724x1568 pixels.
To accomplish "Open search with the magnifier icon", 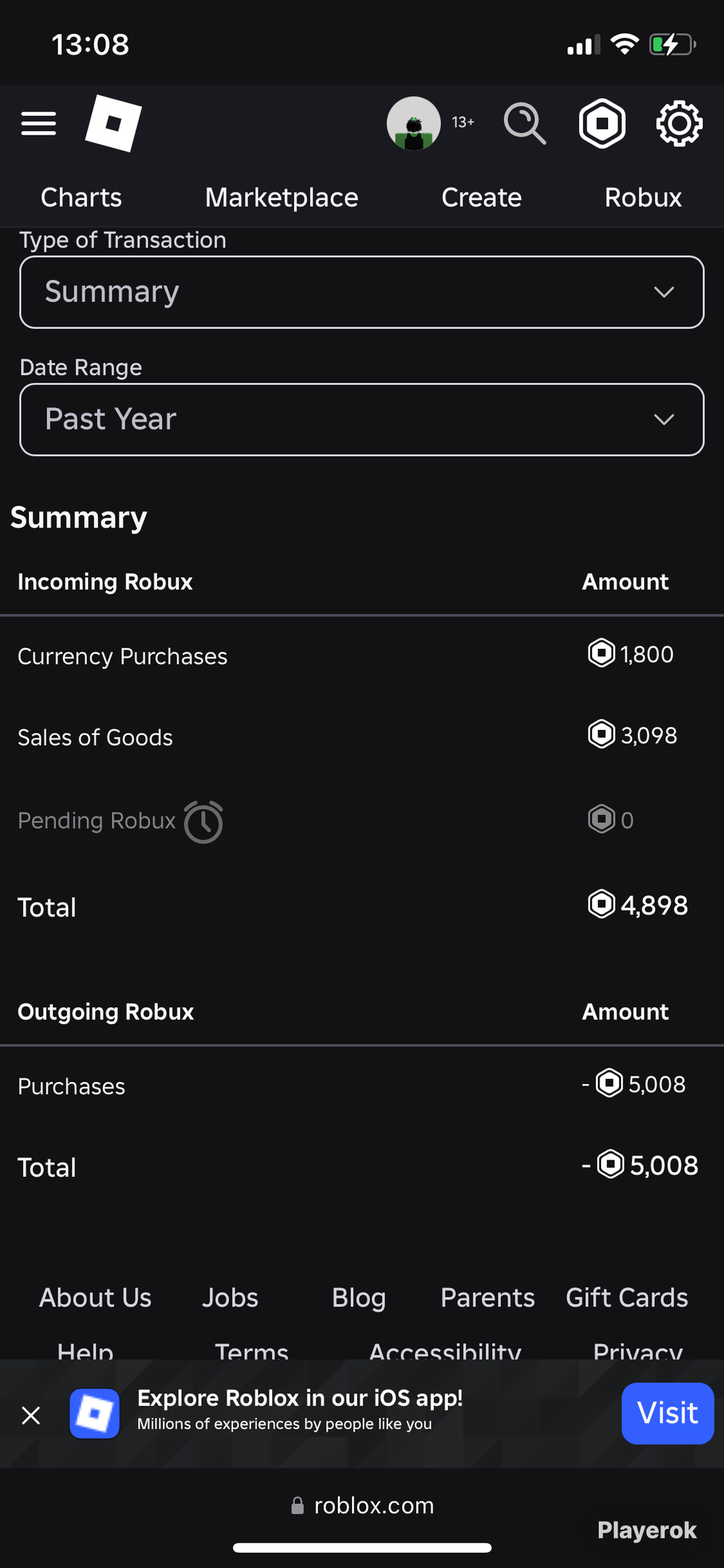I will click(x=525, y=123).
